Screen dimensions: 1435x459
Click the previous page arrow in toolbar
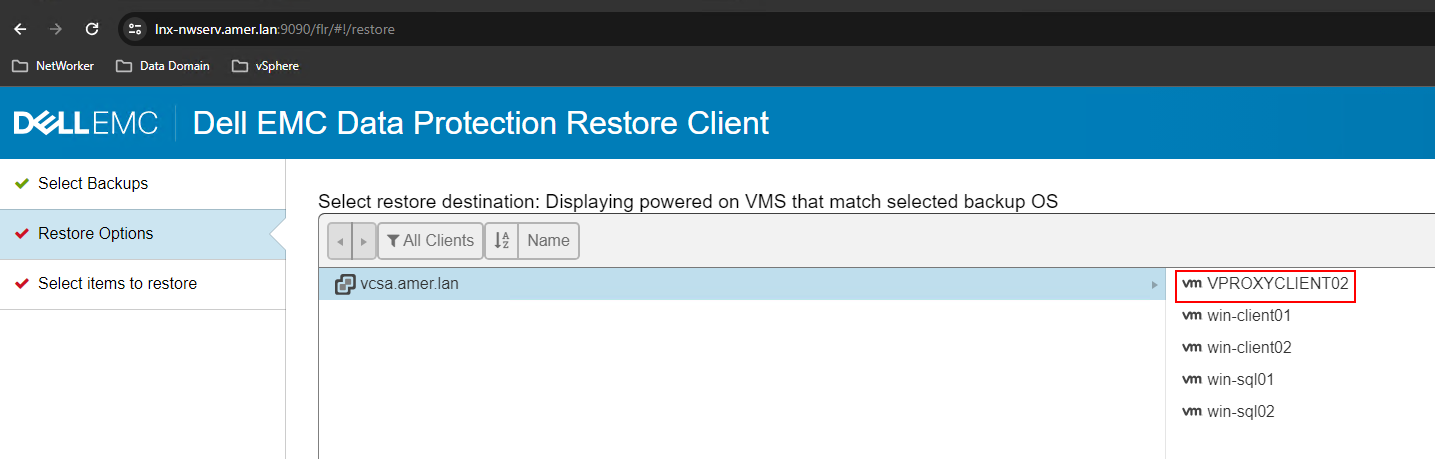coord(340,241)
